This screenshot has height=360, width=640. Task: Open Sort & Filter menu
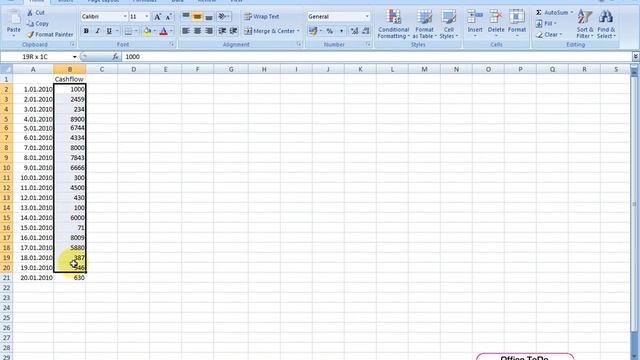click(585, 24)
